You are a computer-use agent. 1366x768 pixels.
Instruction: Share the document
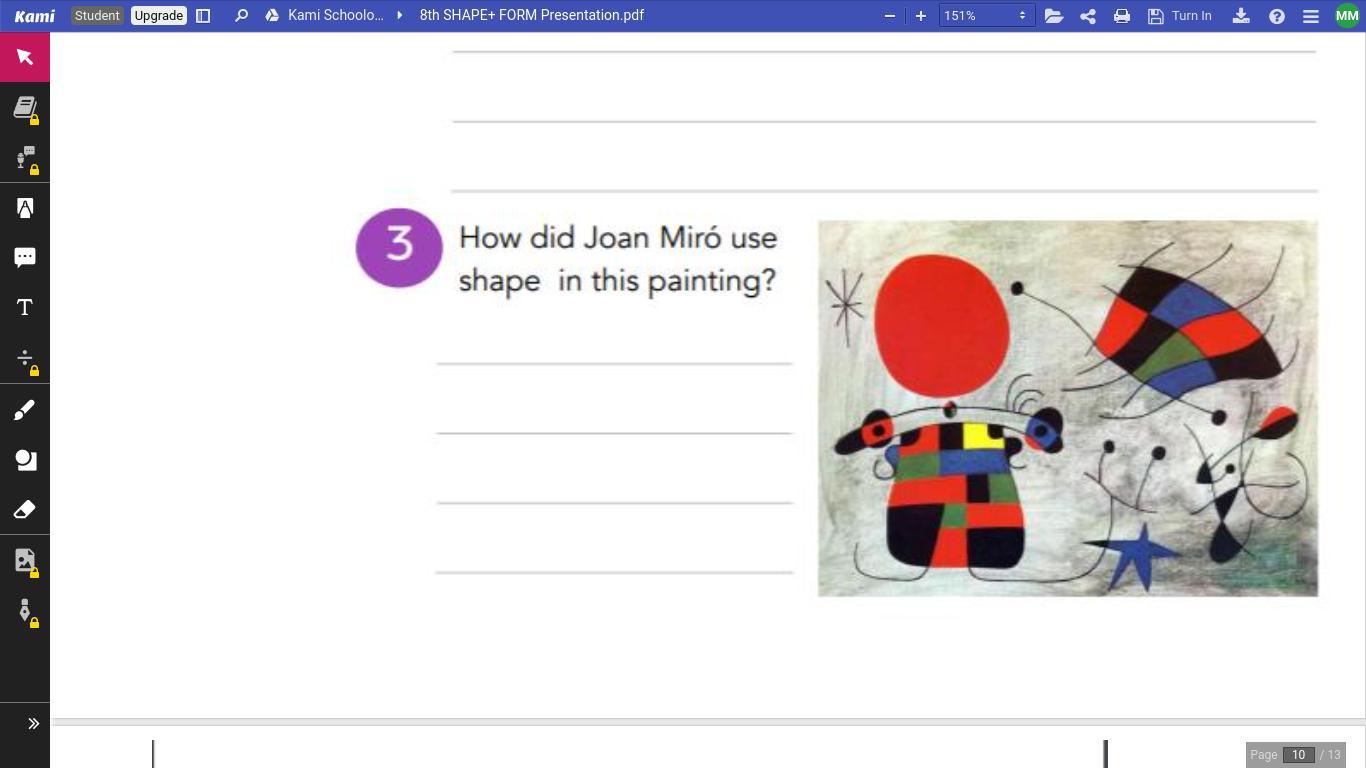1088,16
